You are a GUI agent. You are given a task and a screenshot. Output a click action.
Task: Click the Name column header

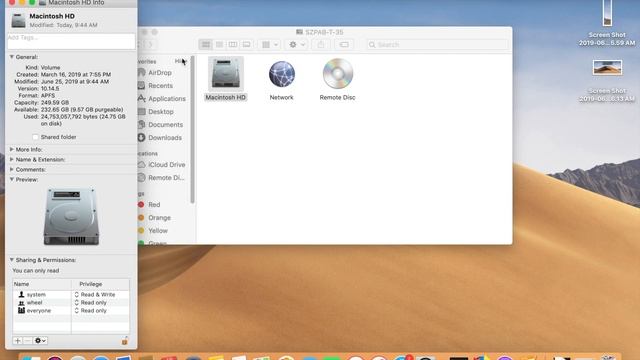tap(42, 284)
